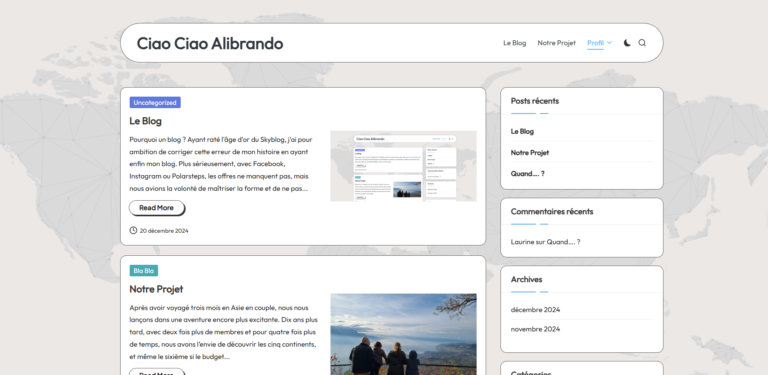The width and height of the screenshot is (768, 375).
Task: Click the 20 décembre 2024 post date
Action: 164,231
